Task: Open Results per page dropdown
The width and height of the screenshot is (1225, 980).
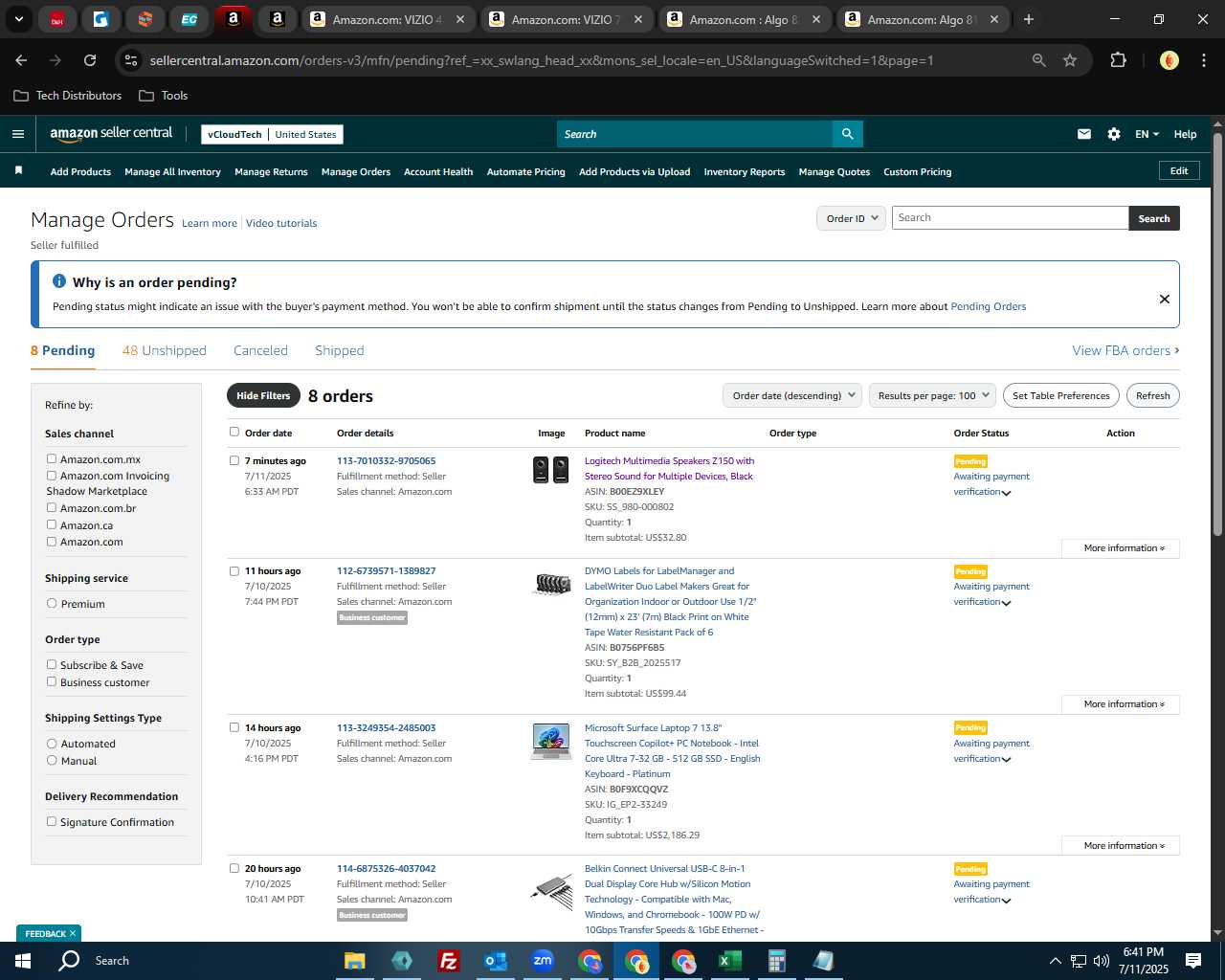Action: 932,395
